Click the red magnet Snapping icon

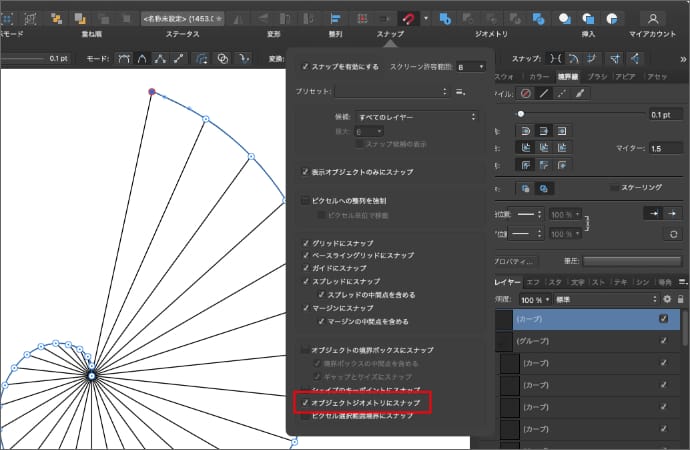point(408,18)
